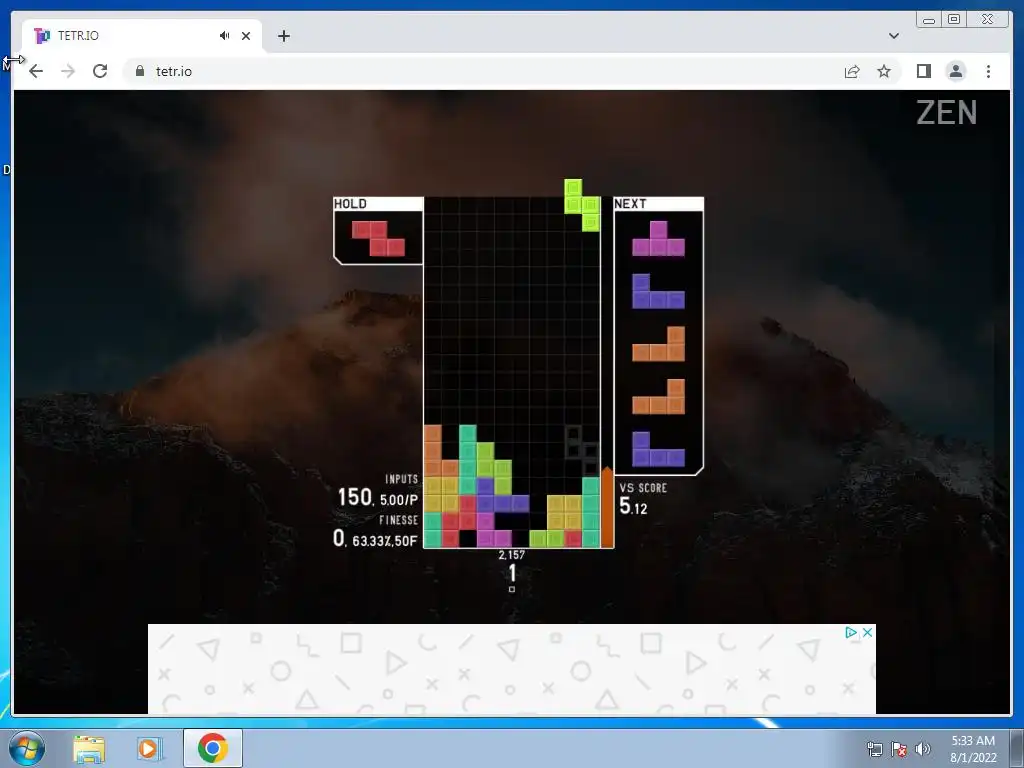The height and width of the screenshot is (768, 1024).
Task: Toggle the browser side panel
Action: pos(923,71)
